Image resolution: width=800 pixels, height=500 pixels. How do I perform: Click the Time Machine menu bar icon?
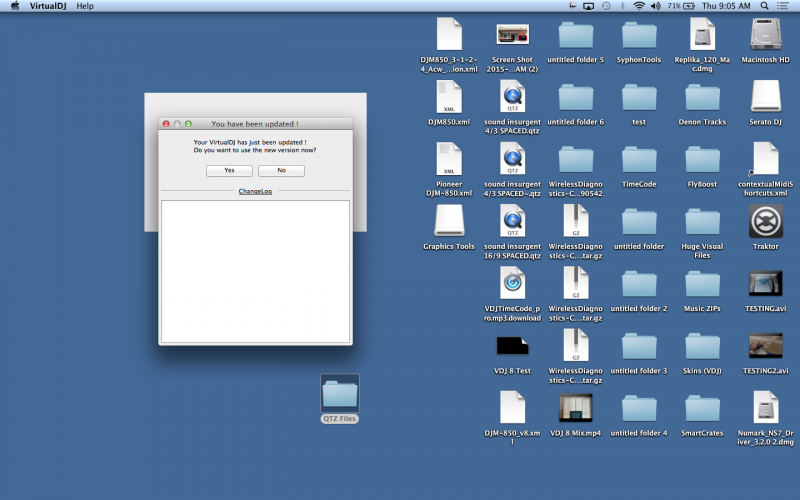606,6
